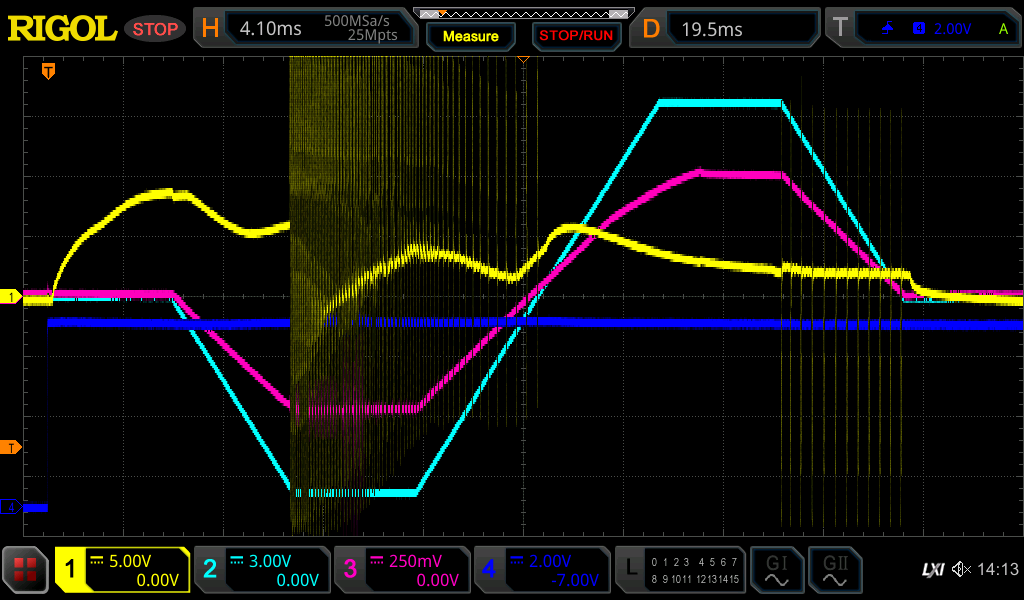The width and height of the screenshot is (1024, 600).
Task: Open the GII signal generator icon
Action: tap(834, 570)
